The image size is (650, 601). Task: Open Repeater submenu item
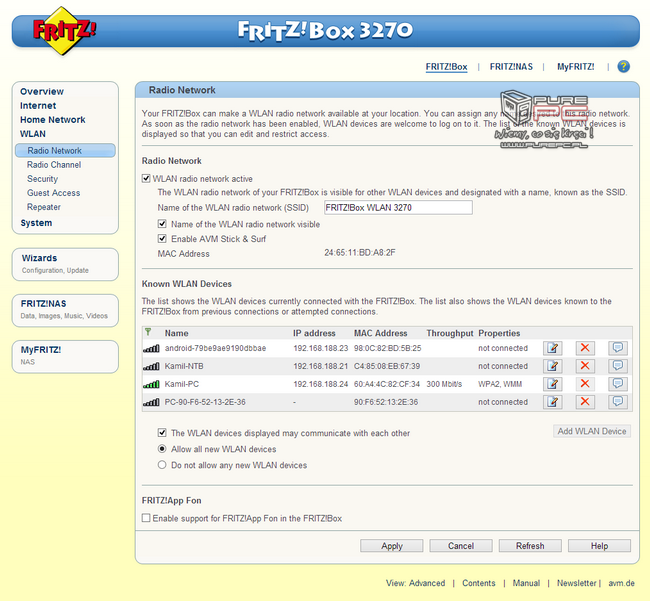tap(44, 207)
